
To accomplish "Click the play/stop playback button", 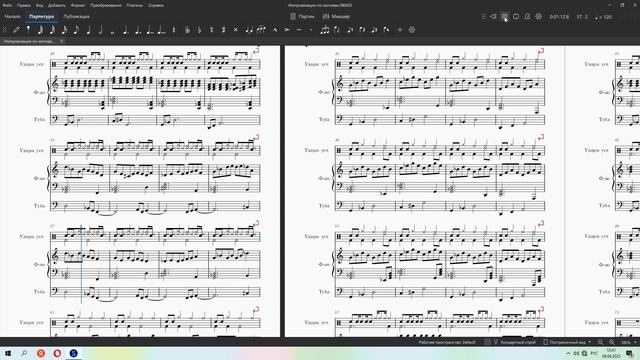I will tap(504, 16).
